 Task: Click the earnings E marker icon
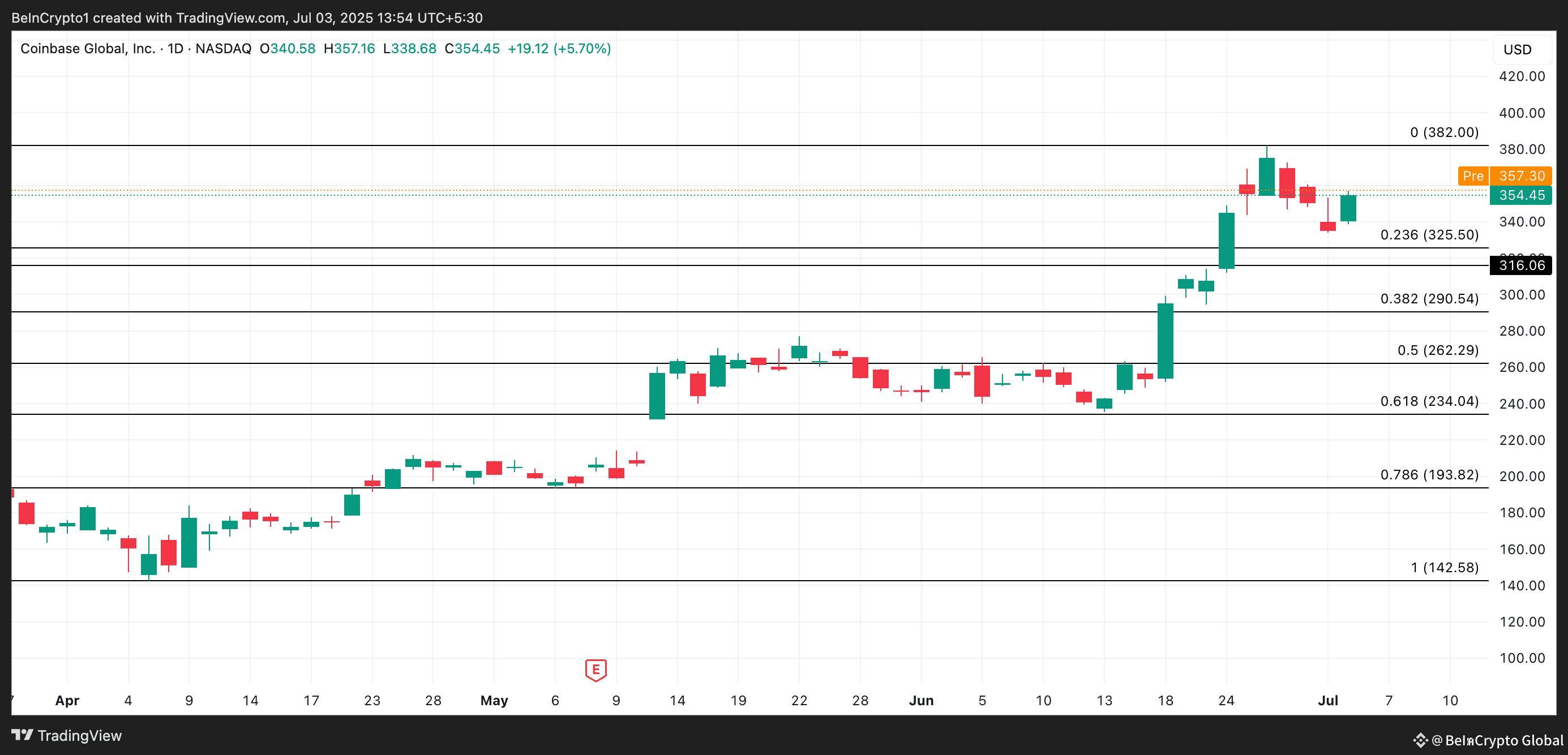[x=596, y=670]
